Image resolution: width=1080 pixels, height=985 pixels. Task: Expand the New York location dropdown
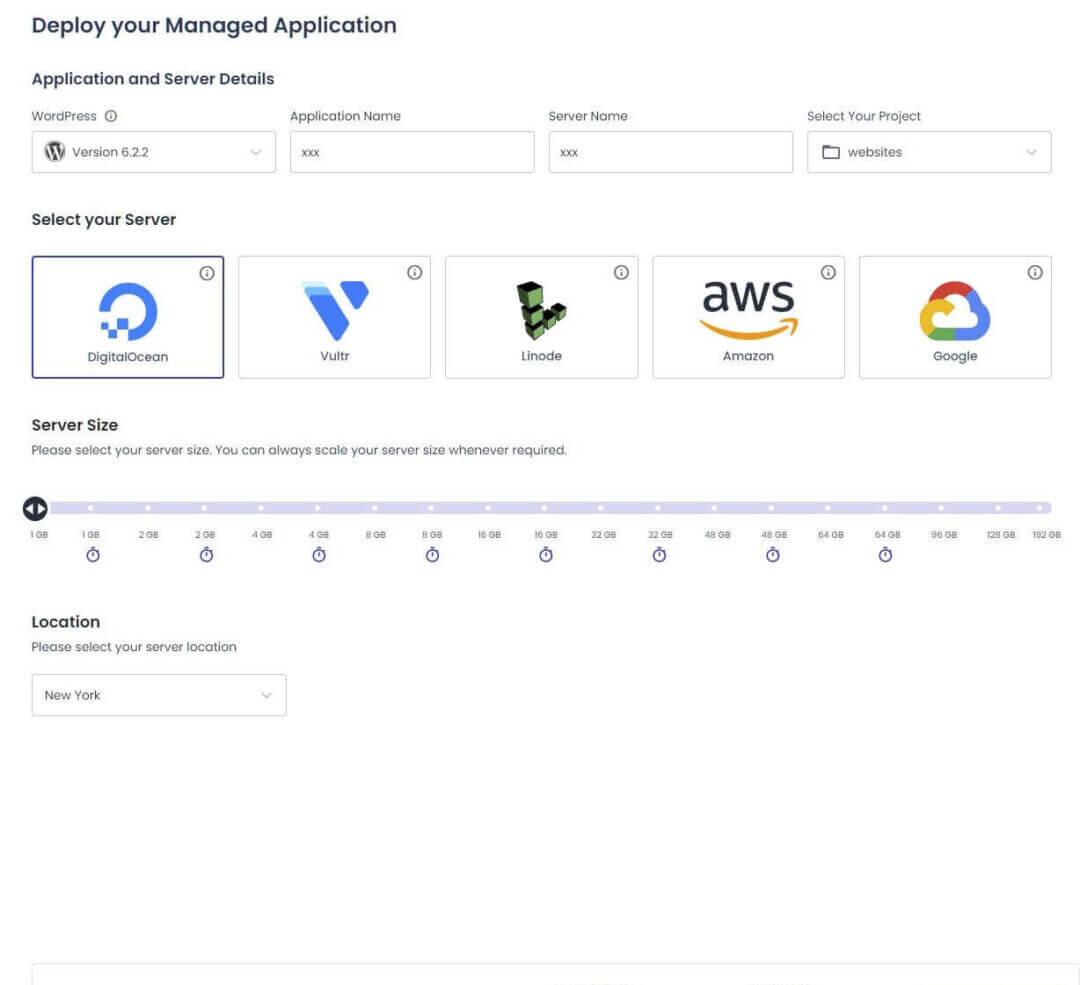(159, 695)
